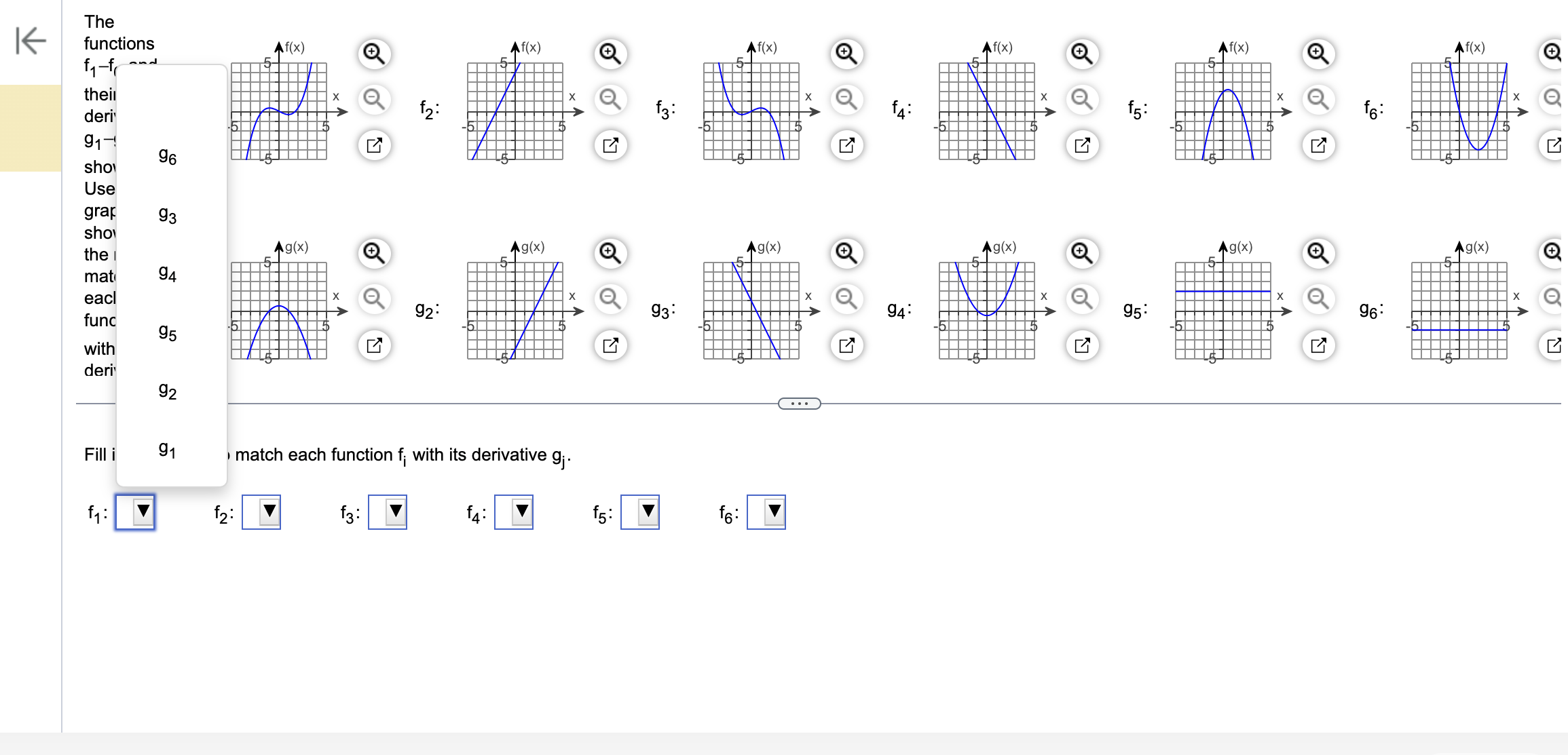1568x755 pixels.
Task: Click the ellipsis expander on the divider
Action: (x=799, y=404)
